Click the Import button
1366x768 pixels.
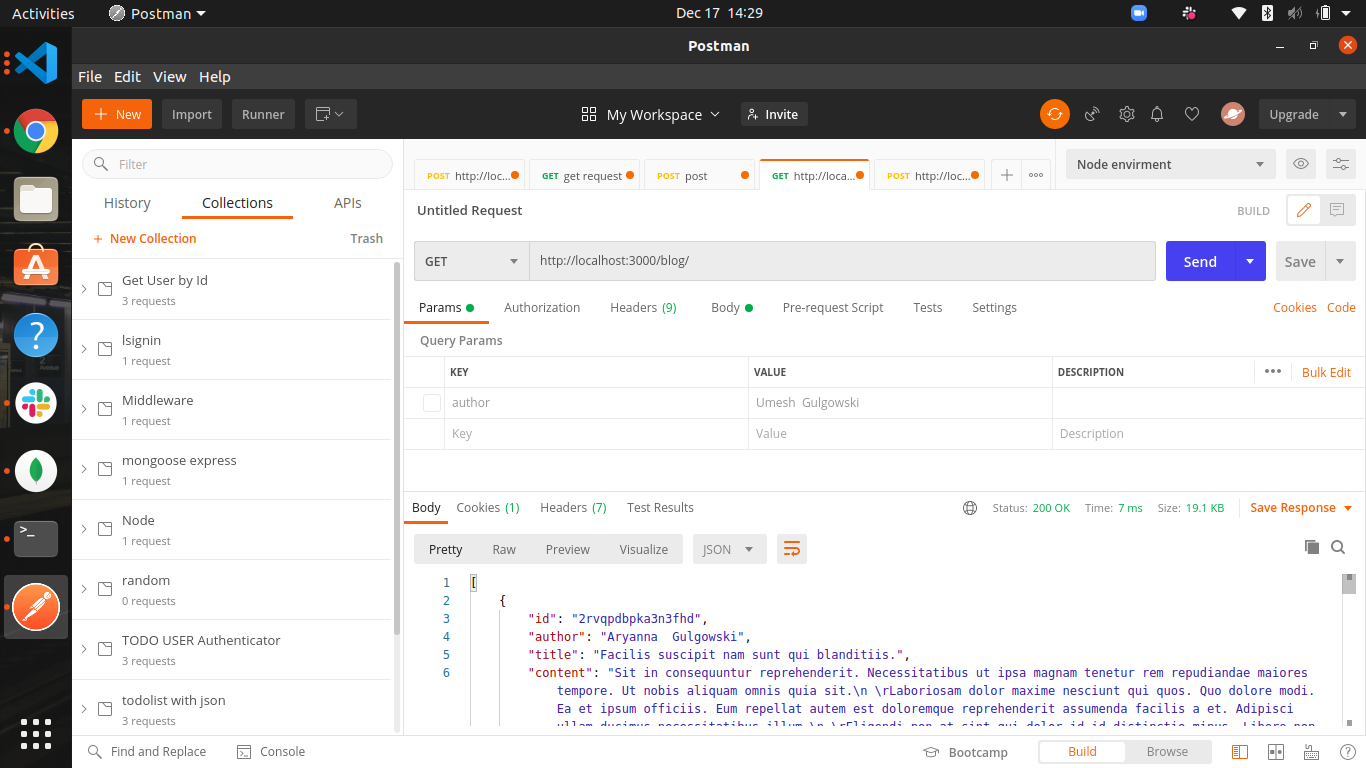pyautogui.click(x=192, y=114)
